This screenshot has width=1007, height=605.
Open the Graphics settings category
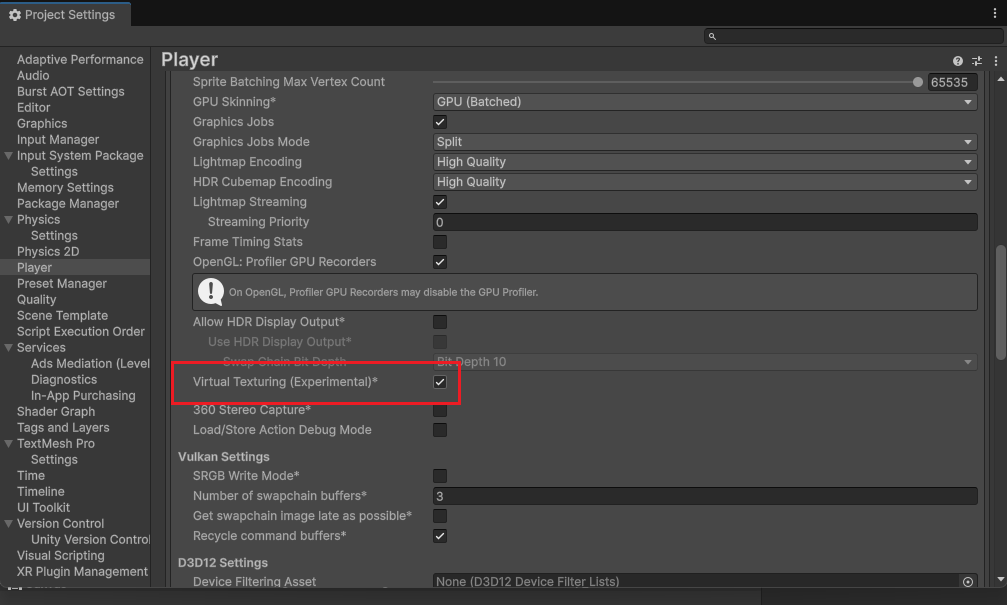tap(42, 124)
